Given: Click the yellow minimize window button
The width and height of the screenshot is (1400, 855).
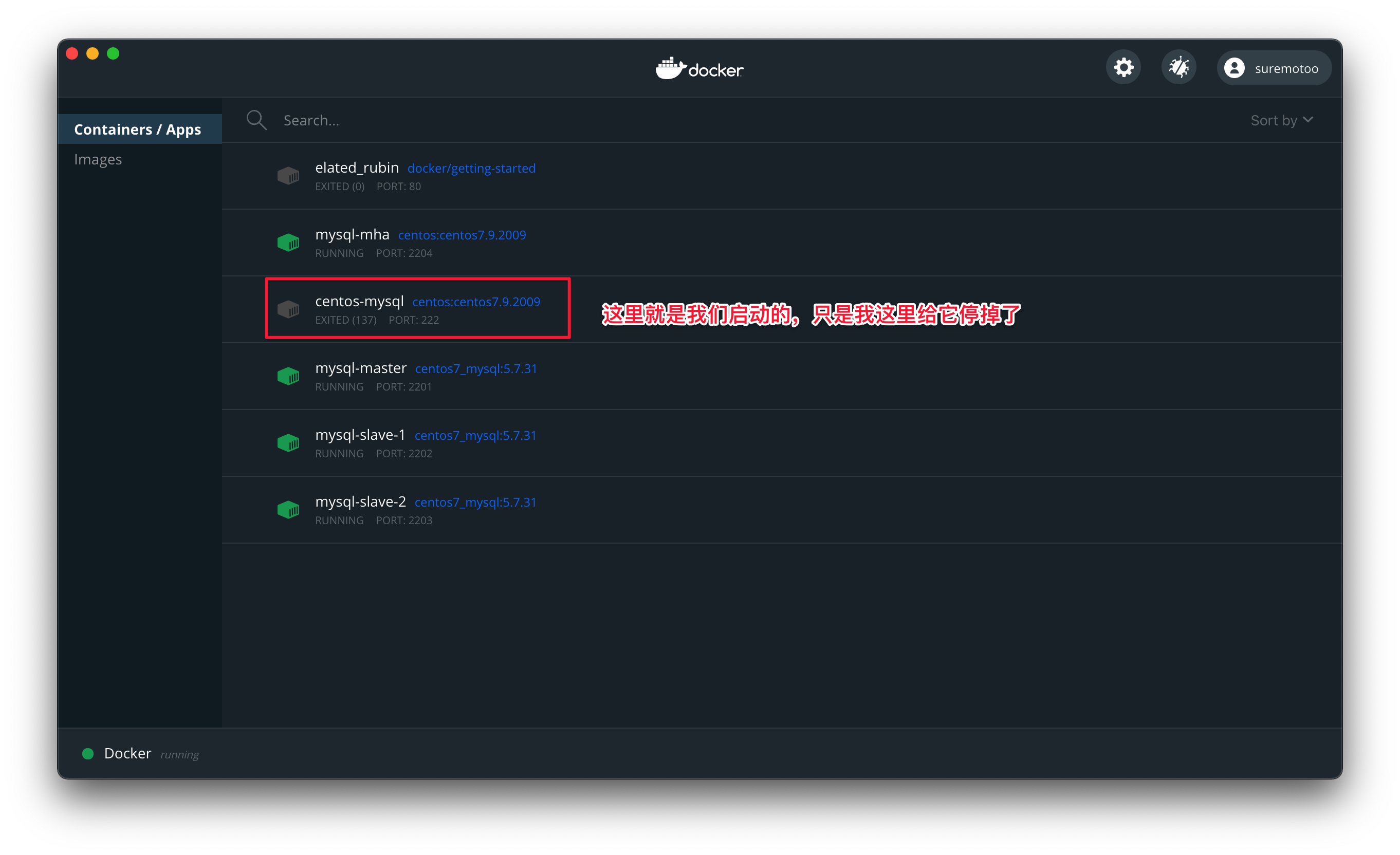Looking at the screenshot, I should (x=93, y=53).
